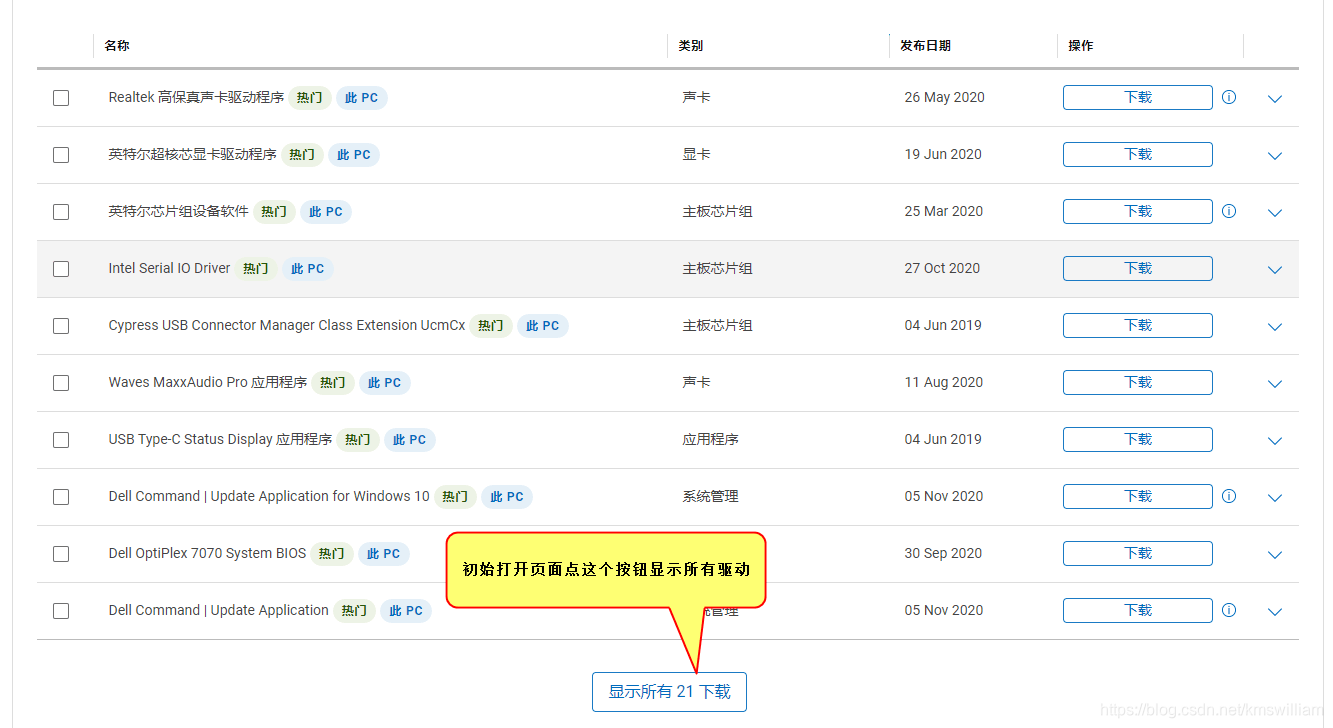
Task: Expand Cypress USB Connector Manager details
Action: (x=1274, y=327)
